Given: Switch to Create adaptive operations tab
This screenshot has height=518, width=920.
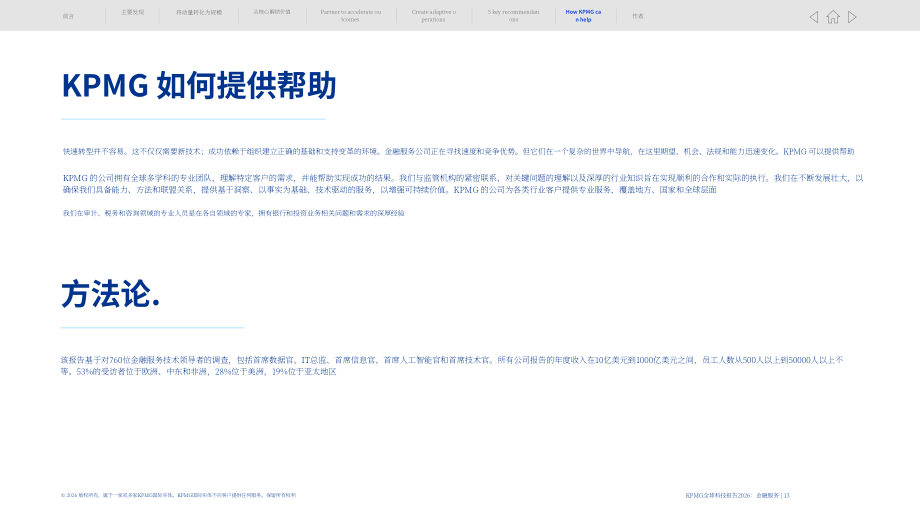Looking at the screenshot, I should [x=434, y=16].
